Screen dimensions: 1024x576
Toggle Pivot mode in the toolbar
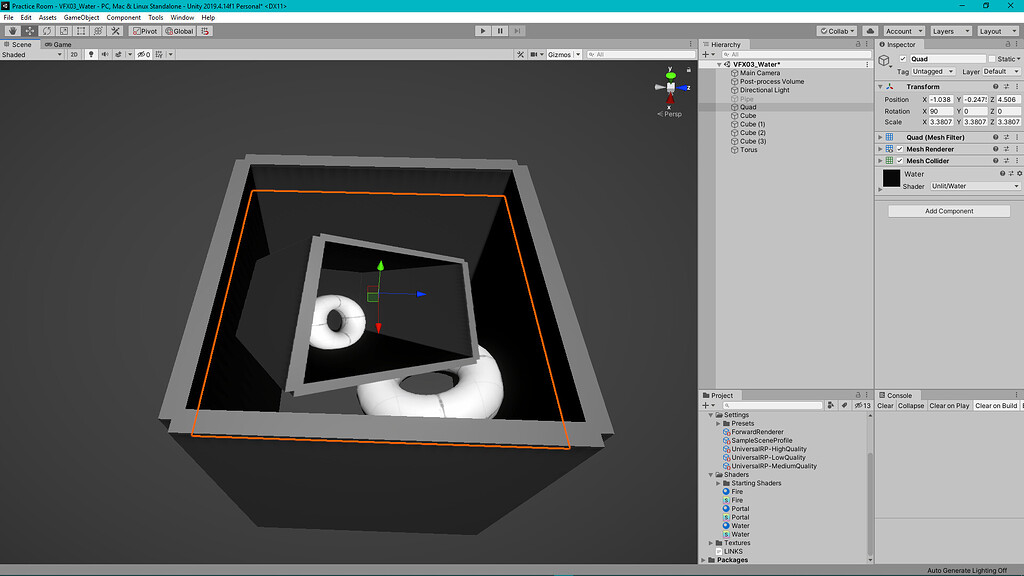[144, 31]
